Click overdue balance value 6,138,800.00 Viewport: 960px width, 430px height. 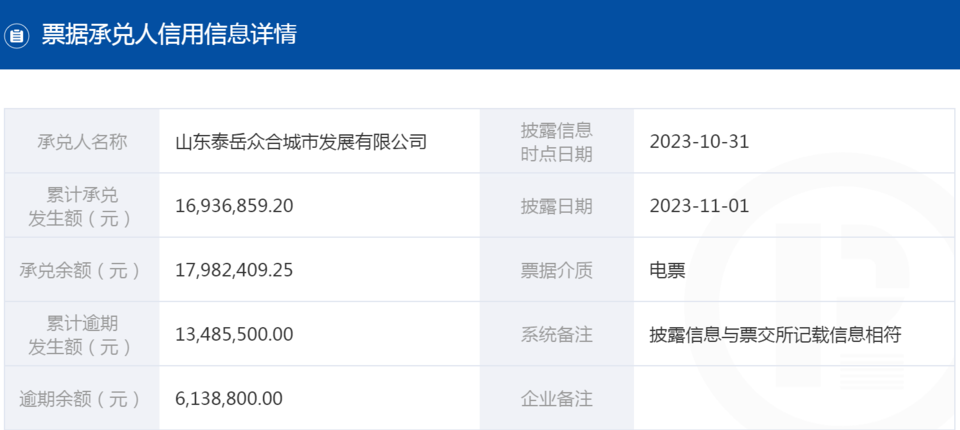point(229,399)
